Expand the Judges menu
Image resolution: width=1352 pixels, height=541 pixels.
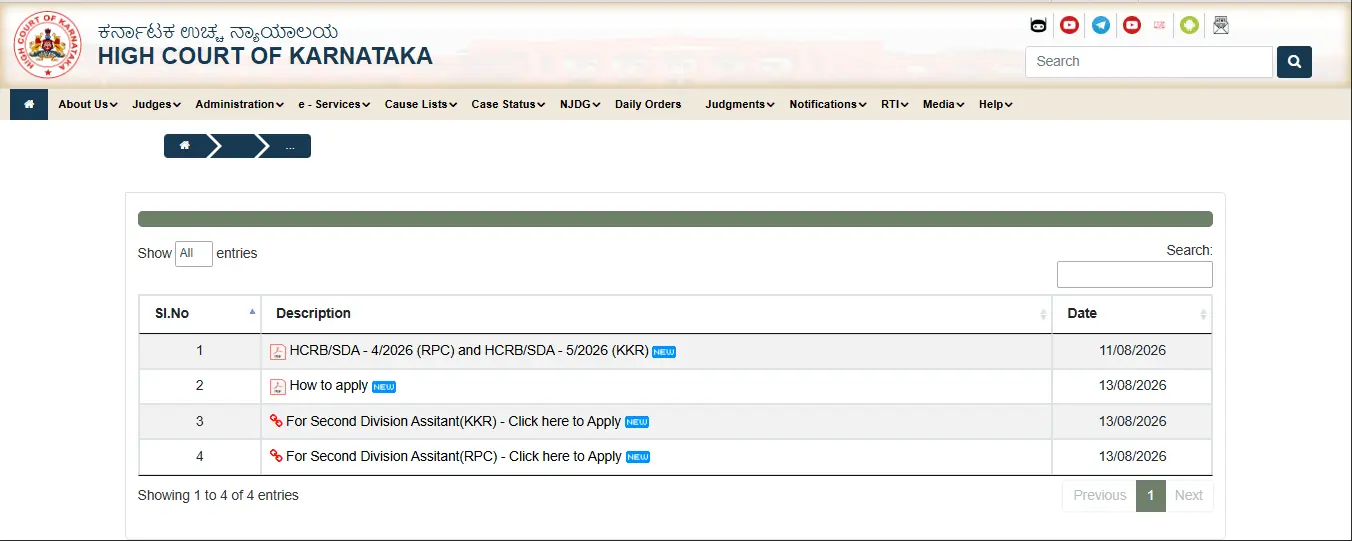click(x=156, y=104)
